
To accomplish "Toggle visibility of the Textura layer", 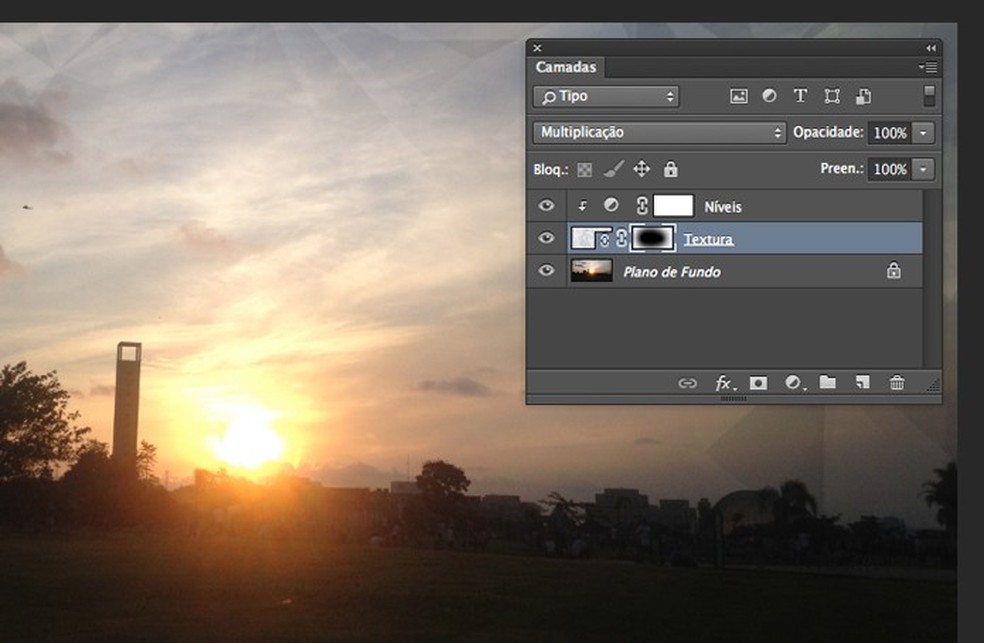I will 546,239.
